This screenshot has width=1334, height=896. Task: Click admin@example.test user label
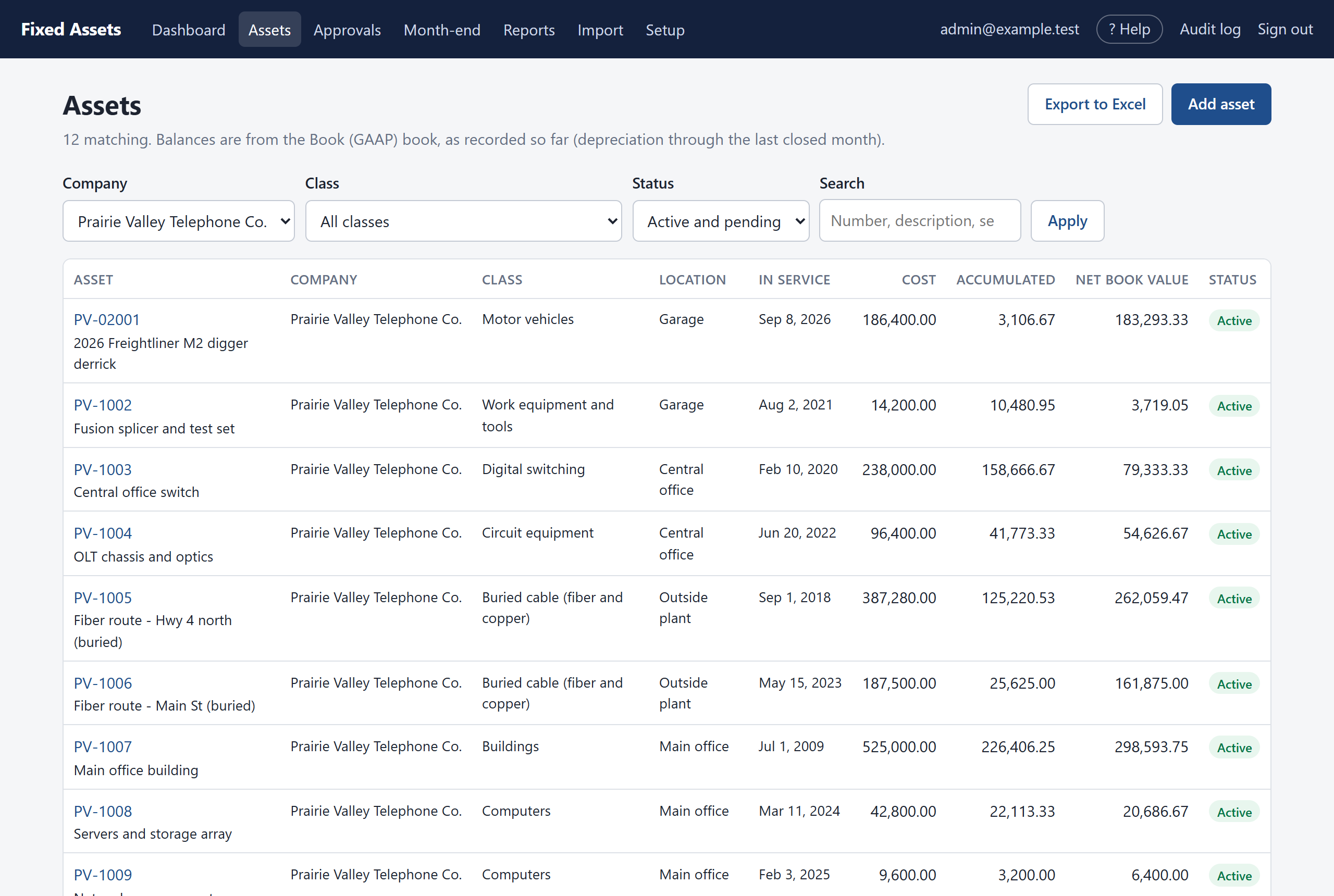point(1009,29)
